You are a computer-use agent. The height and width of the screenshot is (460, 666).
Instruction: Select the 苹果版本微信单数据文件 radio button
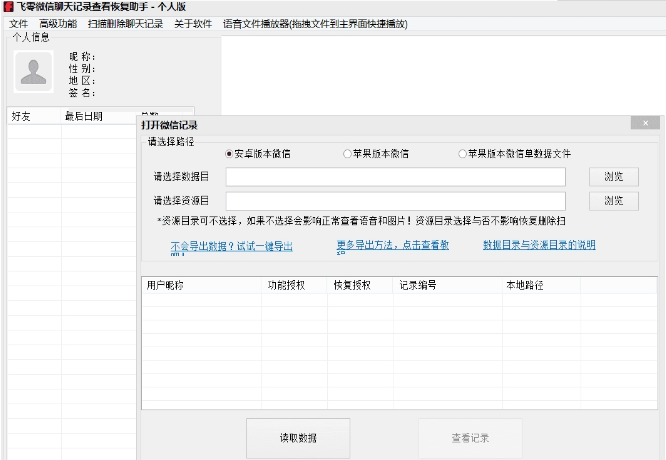click(x=514, y=154)
